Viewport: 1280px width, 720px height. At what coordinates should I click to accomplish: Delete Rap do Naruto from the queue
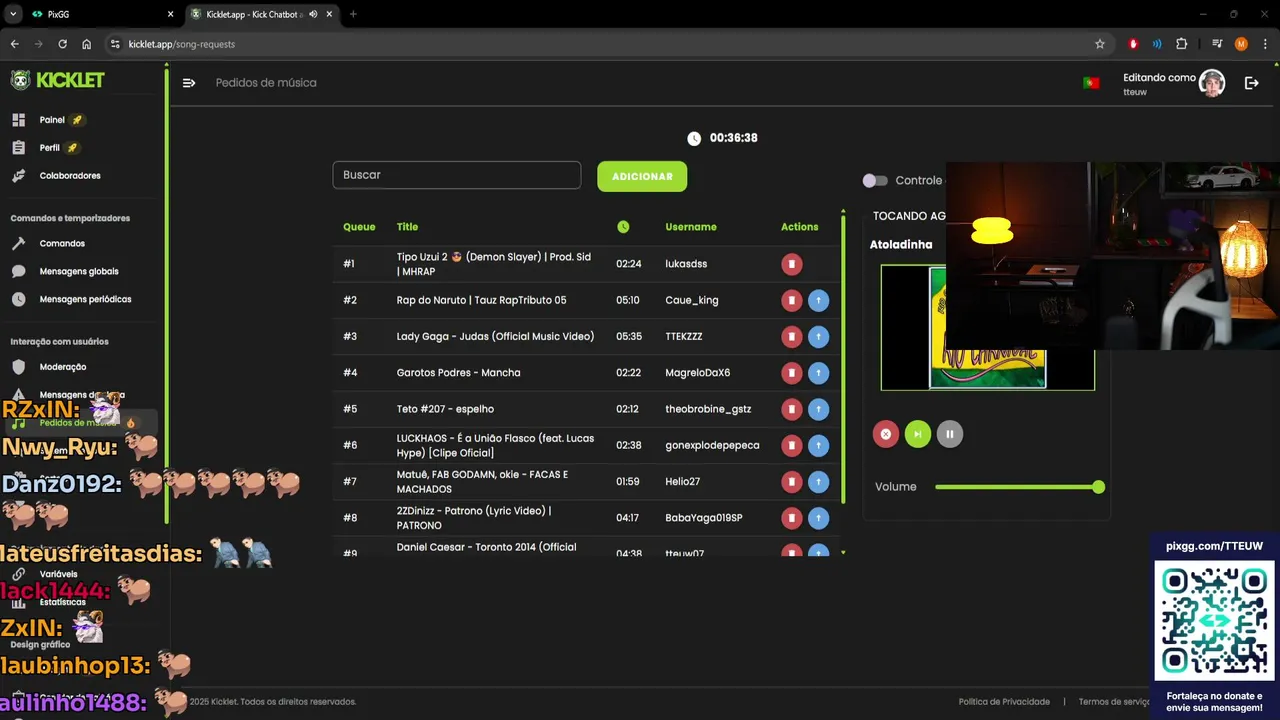(x=791, y=300)
